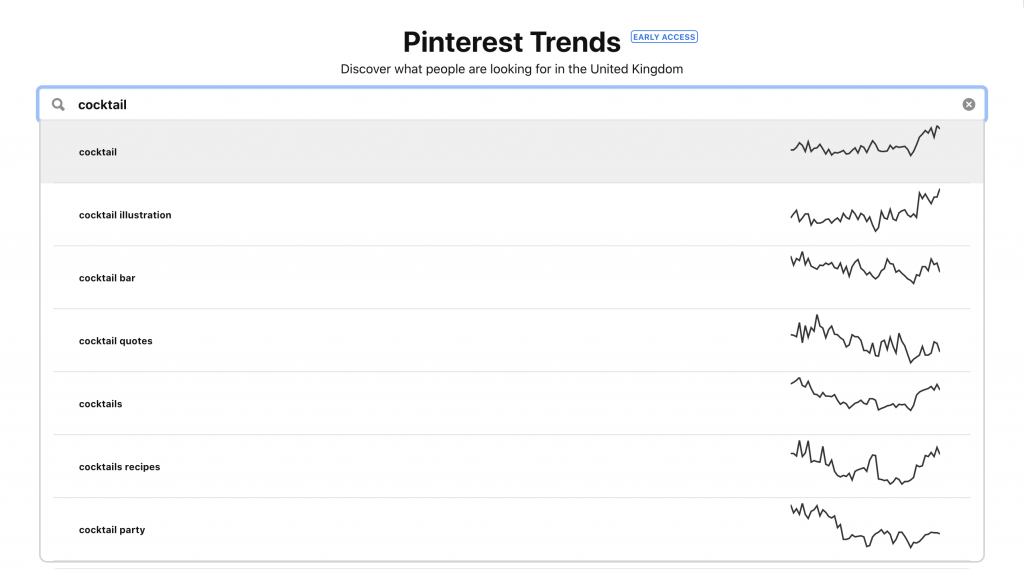Select the "cocktails recipes" suggestion

(x=511, y=466)
